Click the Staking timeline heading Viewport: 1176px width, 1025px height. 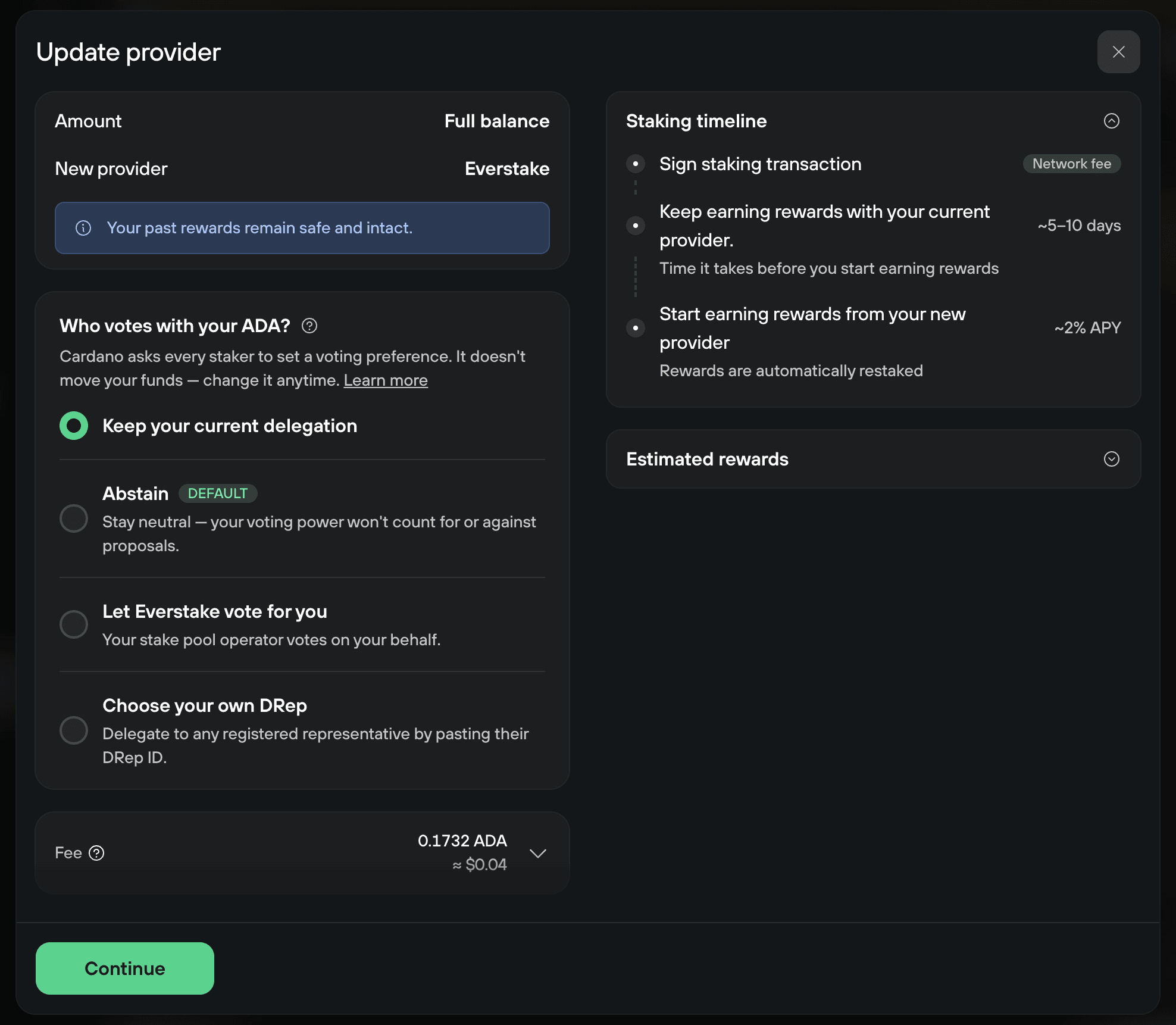tap(696, 121)
